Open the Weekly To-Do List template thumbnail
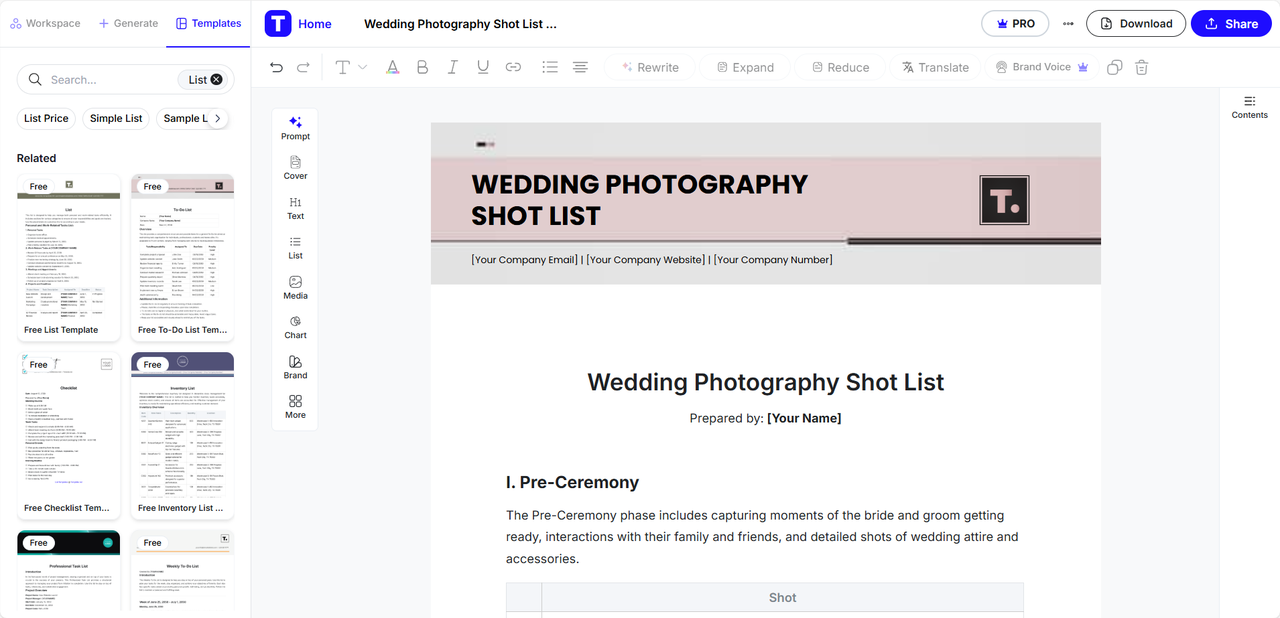 (183, 570)
